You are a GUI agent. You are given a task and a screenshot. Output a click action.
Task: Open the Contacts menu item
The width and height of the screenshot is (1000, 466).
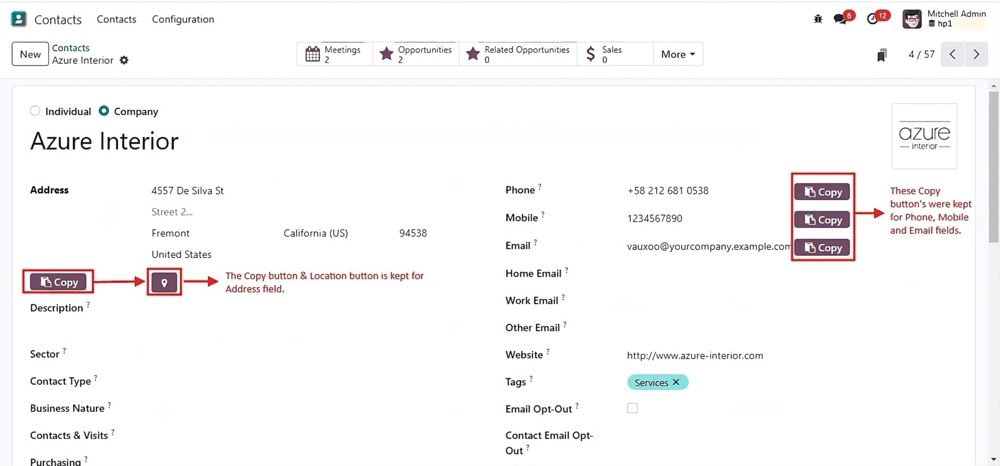pyautogui.click(x=117, y=19)
